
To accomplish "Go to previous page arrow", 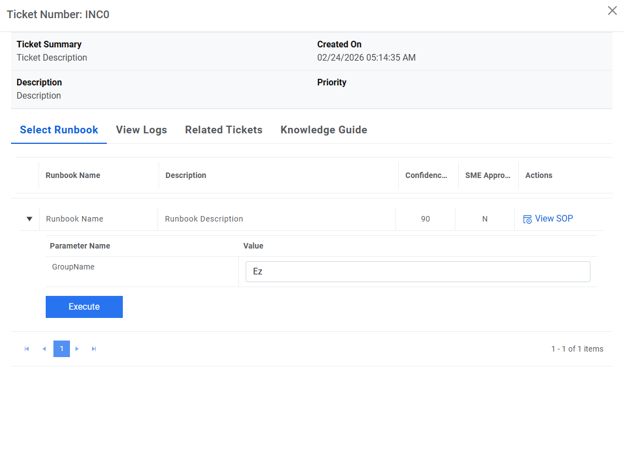I will point(44,349).
